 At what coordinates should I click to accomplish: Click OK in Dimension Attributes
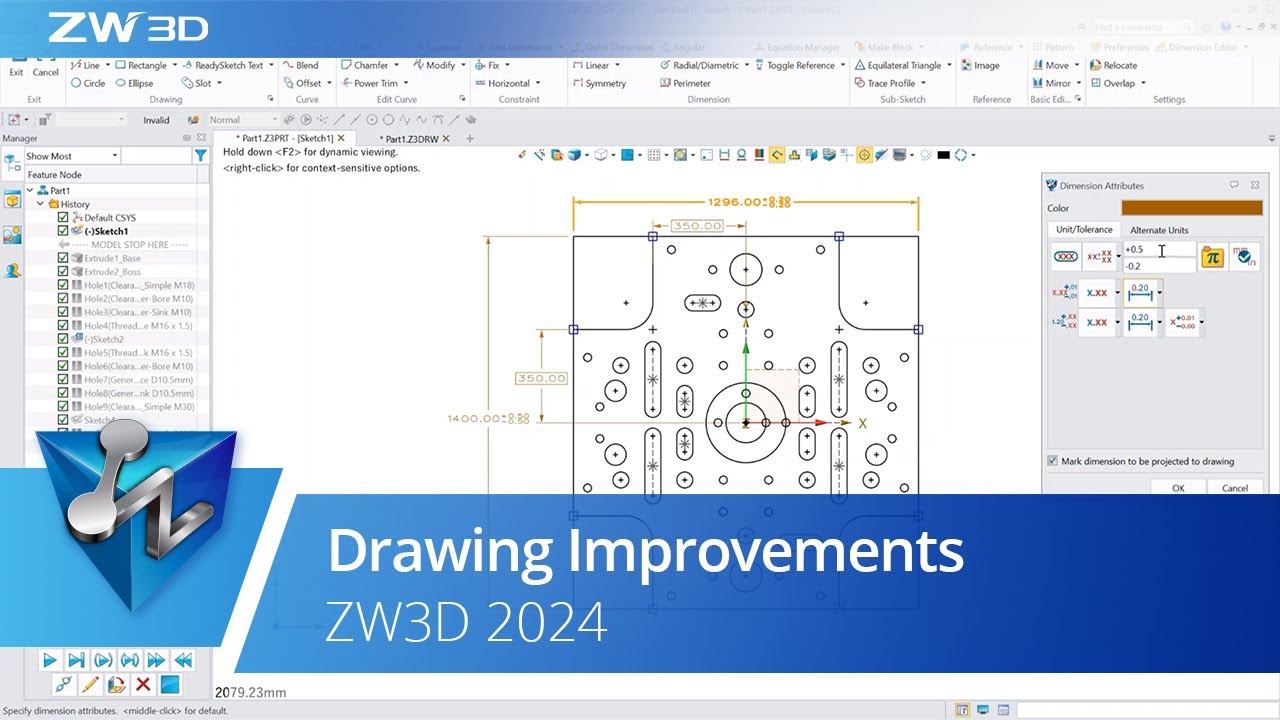click(x=1178, y=487)
